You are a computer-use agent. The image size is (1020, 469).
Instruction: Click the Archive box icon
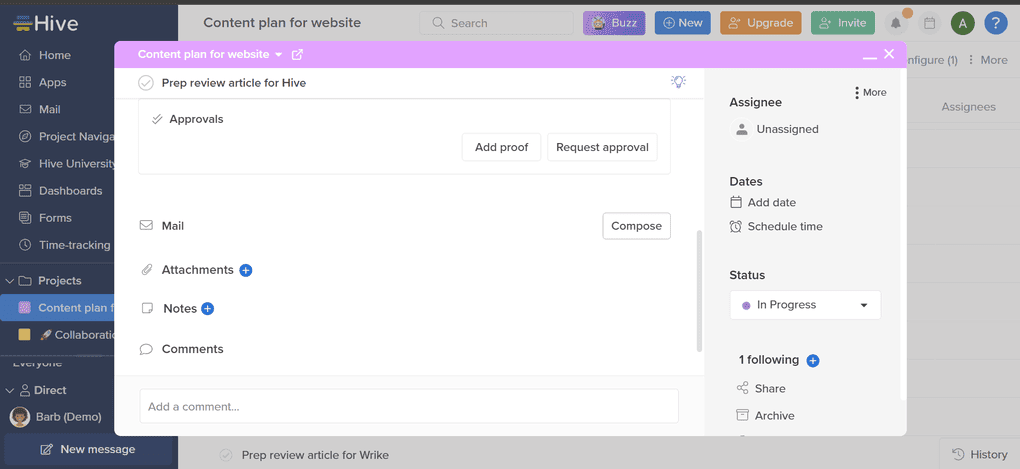pyautogui.click(x=742, y=415)
